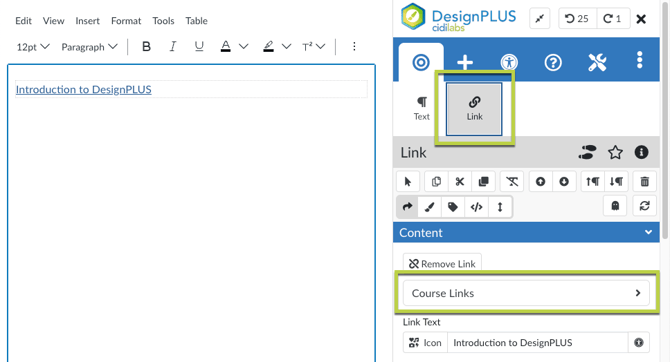Open the accessibility checker tab
Screen dimensions: 670x362
click(509, 62)
